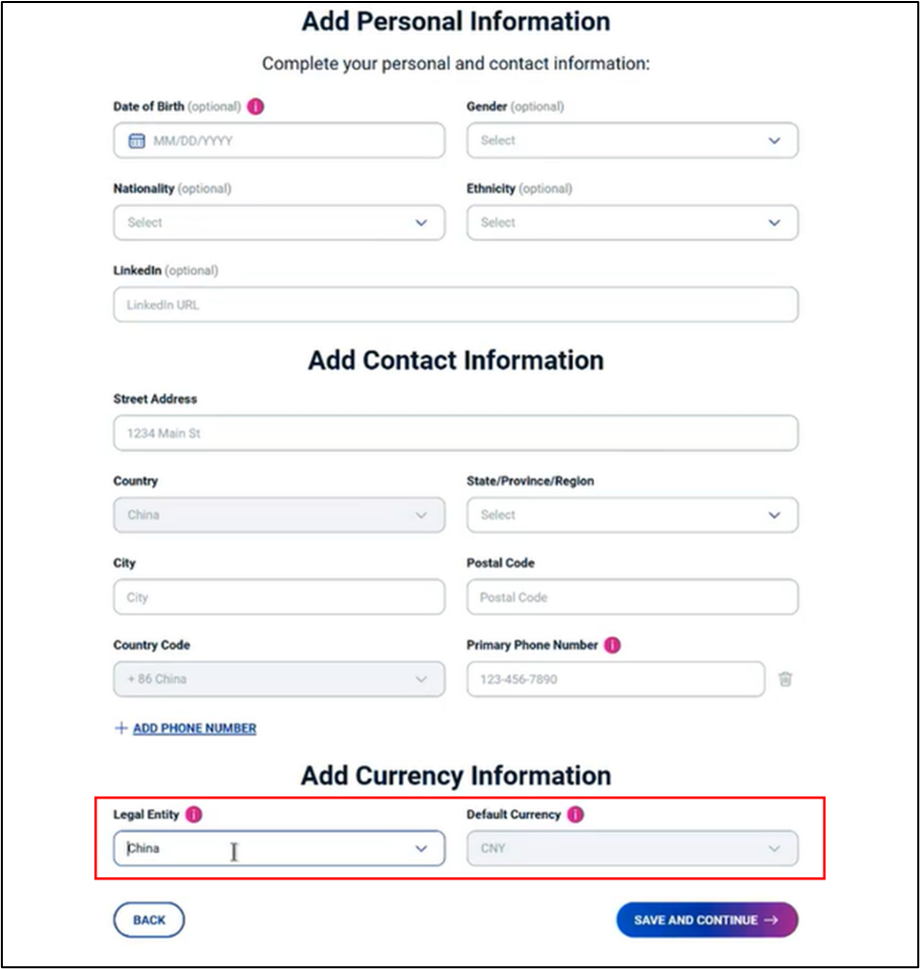Click the calendar icon in the date field
This screenshot has width=920, height=969.
pyautogui.click(x=137, y=141)
